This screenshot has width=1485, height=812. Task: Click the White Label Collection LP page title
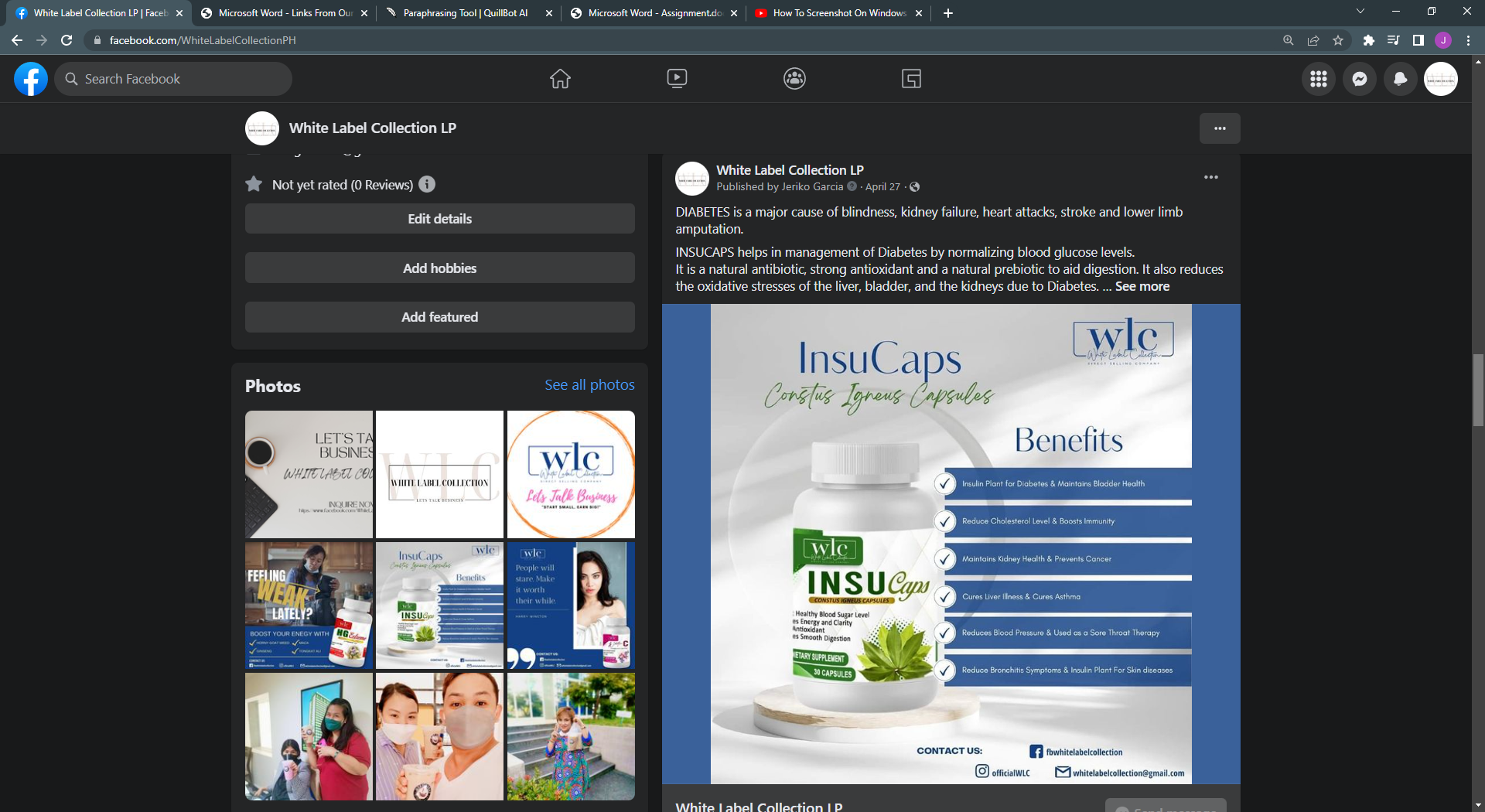click(373, 128)
